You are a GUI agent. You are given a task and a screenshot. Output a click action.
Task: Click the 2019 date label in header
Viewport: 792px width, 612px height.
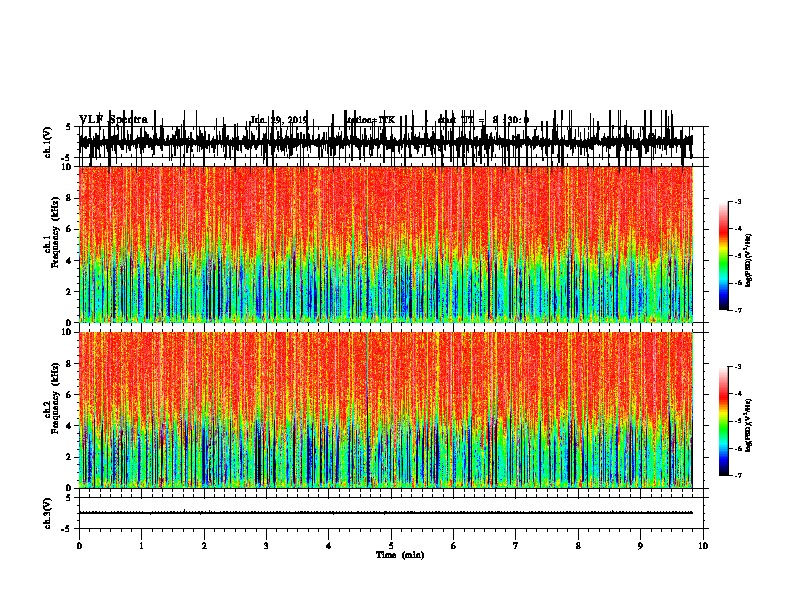coord(279,120)
